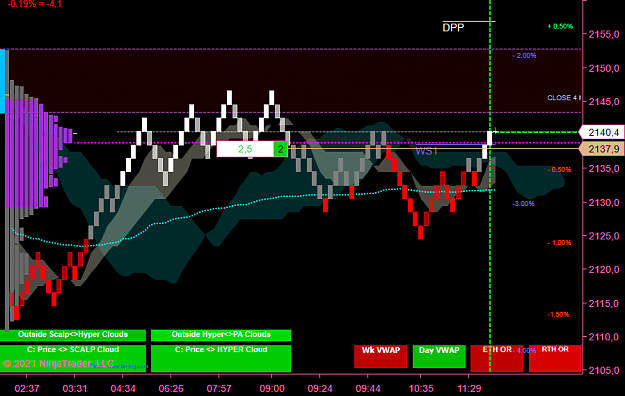
Task: Click the -0,19% = -4,1 change readout
Action: pyautogui.click(x=34, y=4)
